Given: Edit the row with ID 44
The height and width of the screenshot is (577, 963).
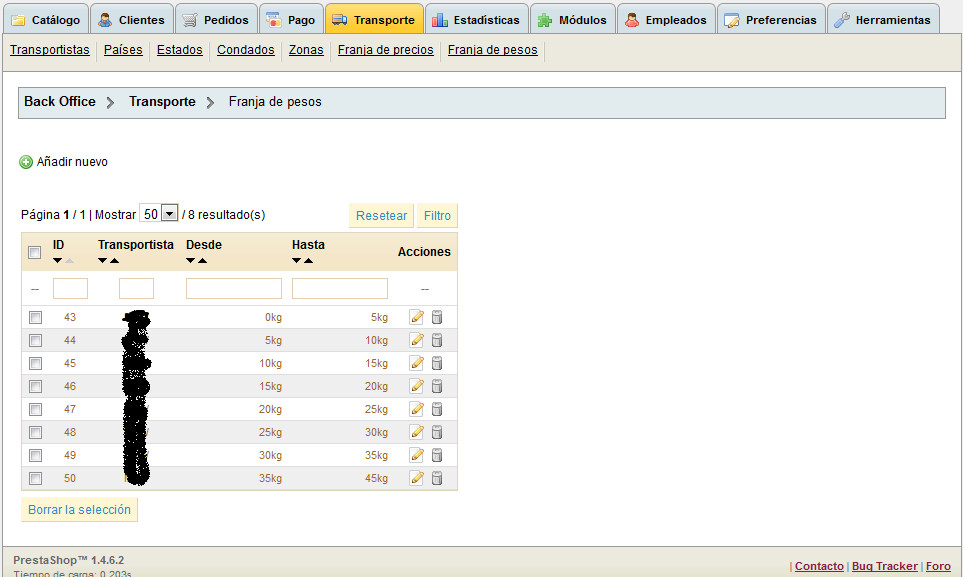Looking at the screenshot, I should click(x=417, y=340).
